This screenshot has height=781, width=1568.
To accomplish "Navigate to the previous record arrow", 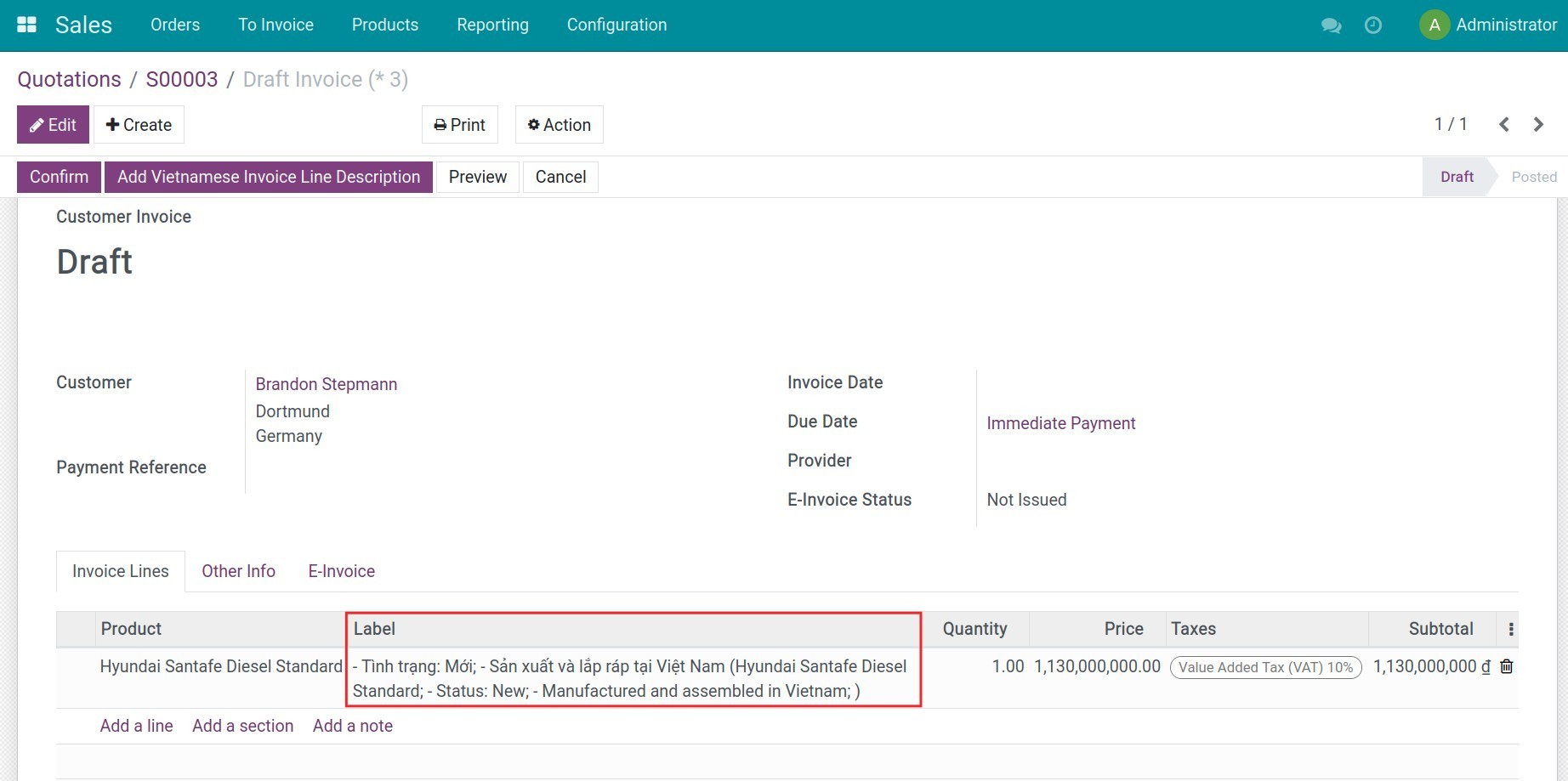I will [1503, 124].
